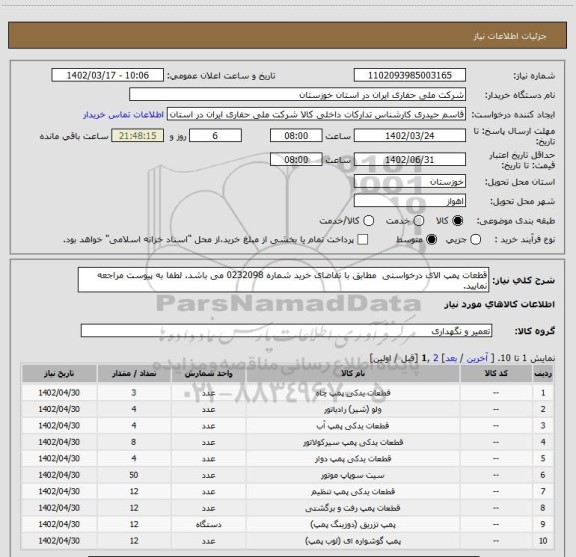Select row قطعات پمپ رفت و برگشتی
Screen dimensions: 576x557
coord(287,508)
